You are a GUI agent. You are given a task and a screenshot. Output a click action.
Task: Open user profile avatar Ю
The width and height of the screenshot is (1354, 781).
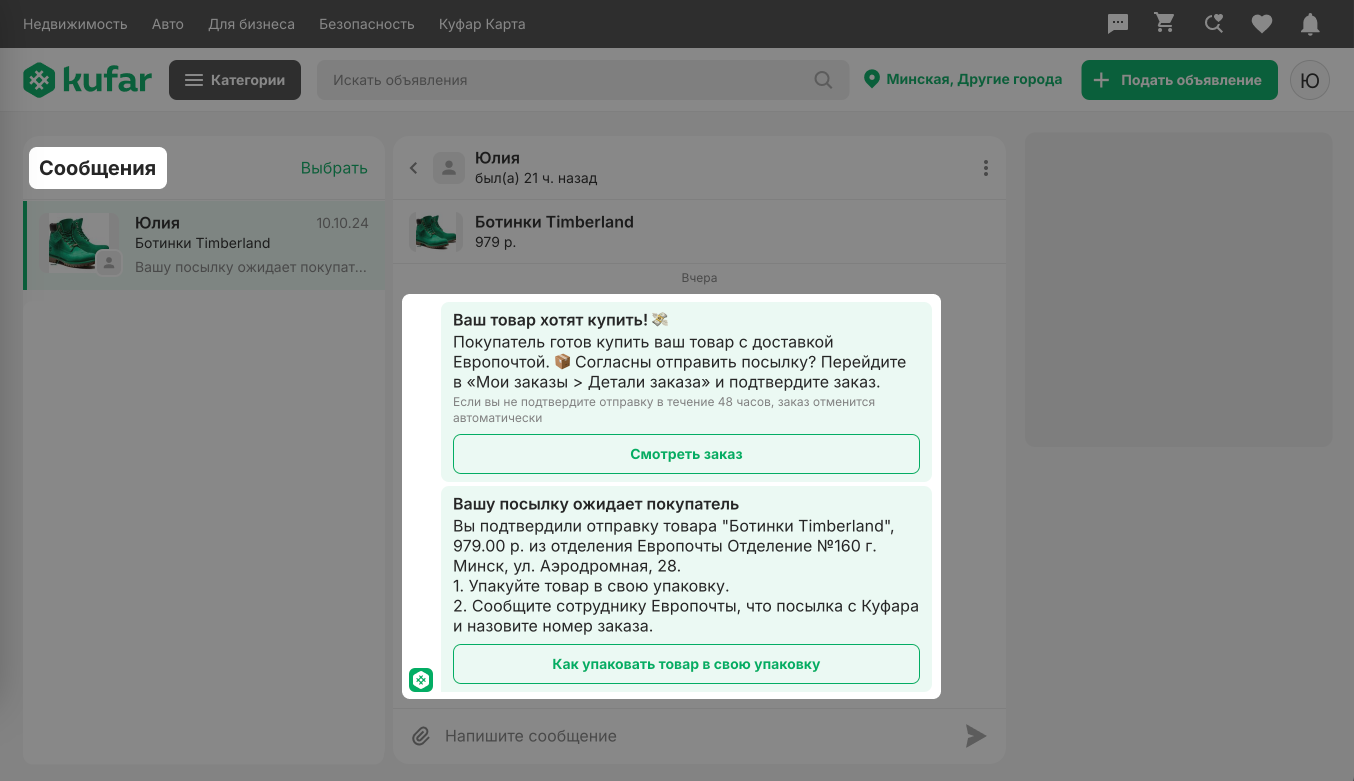1310,80
